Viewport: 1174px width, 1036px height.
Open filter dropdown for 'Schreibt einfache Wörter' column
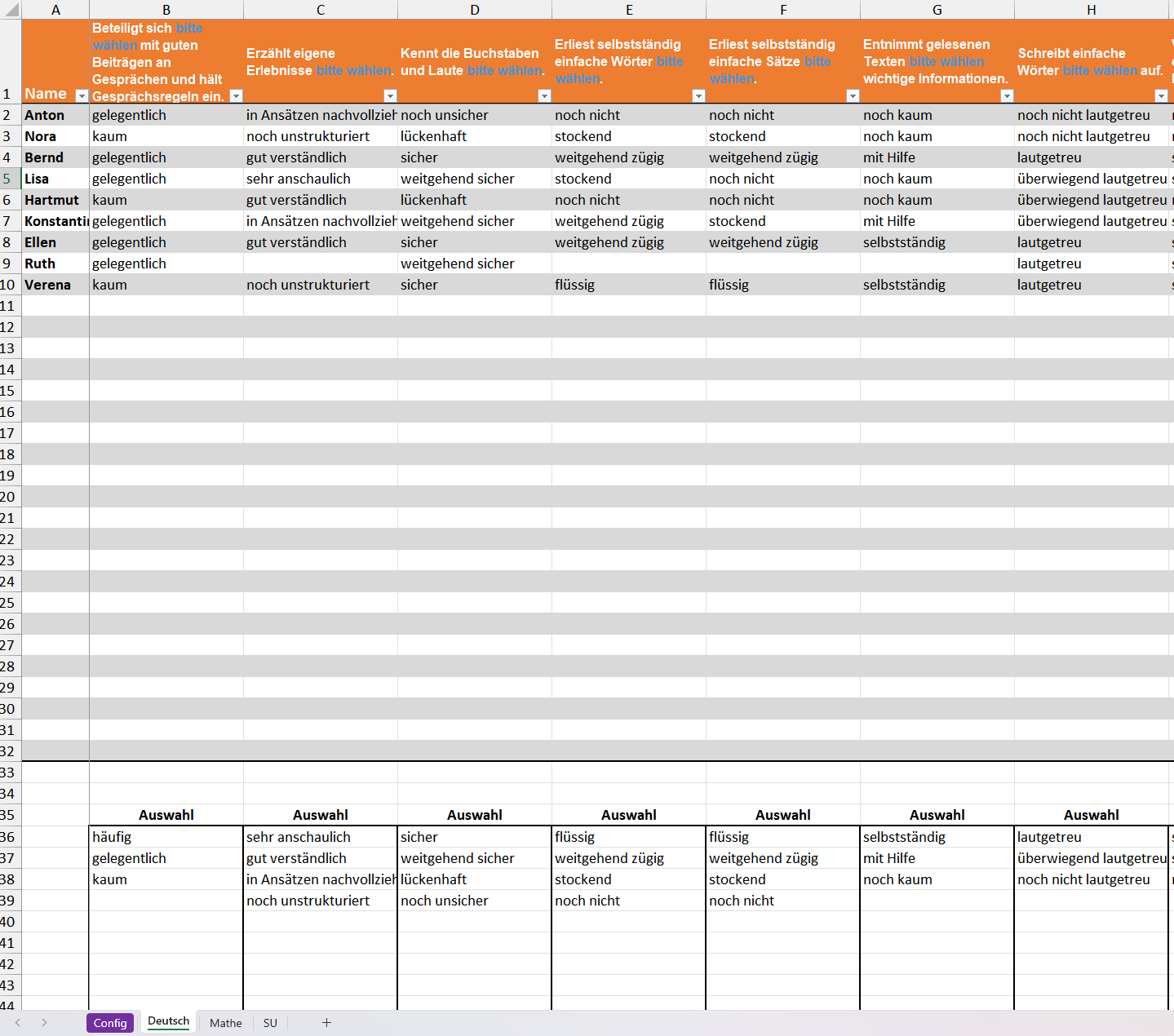click(x=1161, y=96)
